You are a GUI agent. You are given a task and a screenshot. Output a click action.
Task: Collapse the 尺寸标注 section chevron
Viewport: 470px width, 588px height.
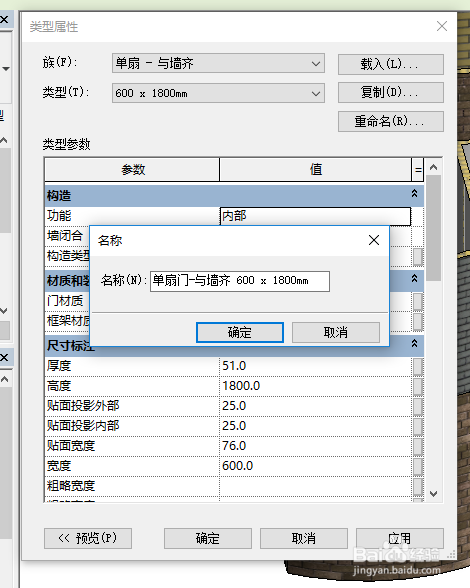414,344
